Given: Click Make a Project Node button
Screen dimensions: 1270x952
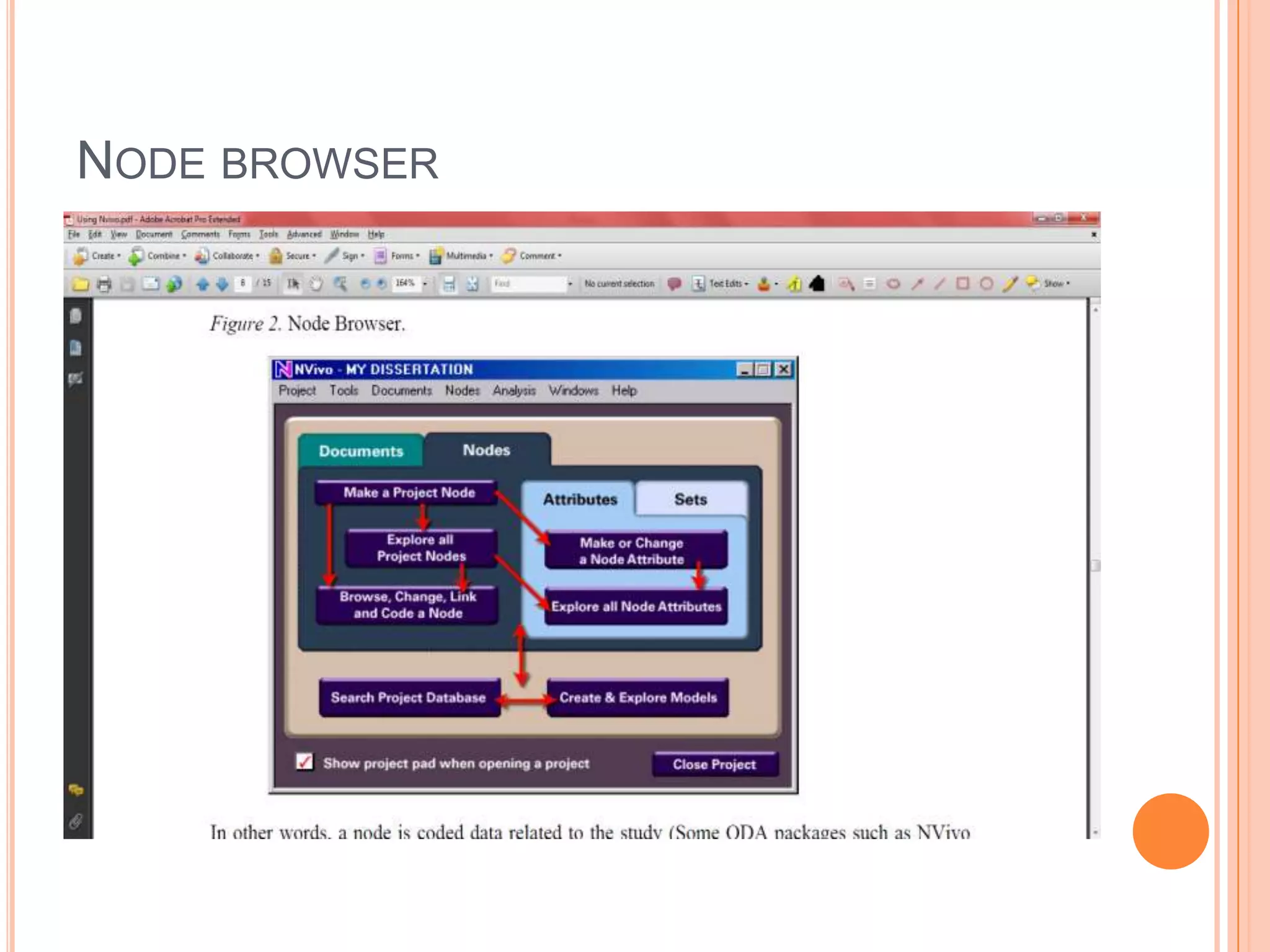Looking at the screenshot, I should click(407, 492).
